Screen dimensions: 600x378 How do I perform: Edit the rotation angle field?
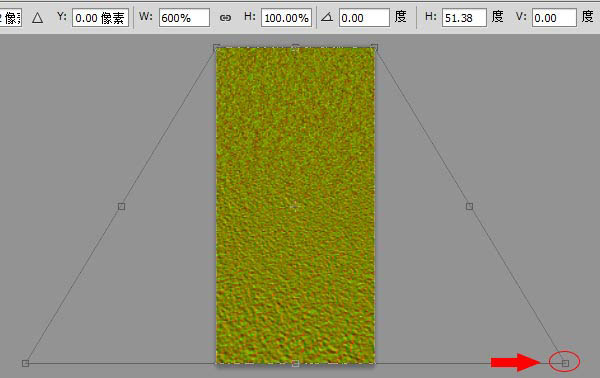[364, 18]
